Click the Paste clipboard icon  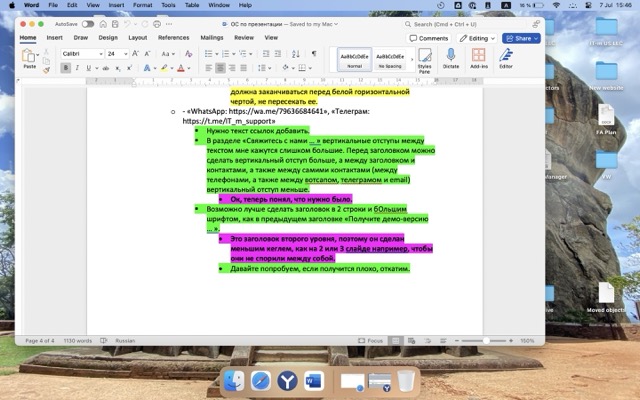[x=29, y=55]
